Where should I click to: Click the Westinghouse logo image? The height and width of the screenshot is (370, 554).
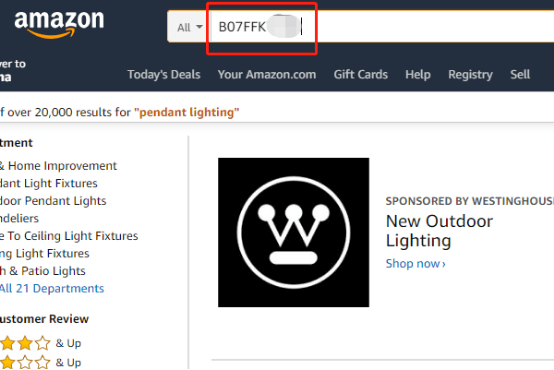pyautogui.click(x=294, y=233)
